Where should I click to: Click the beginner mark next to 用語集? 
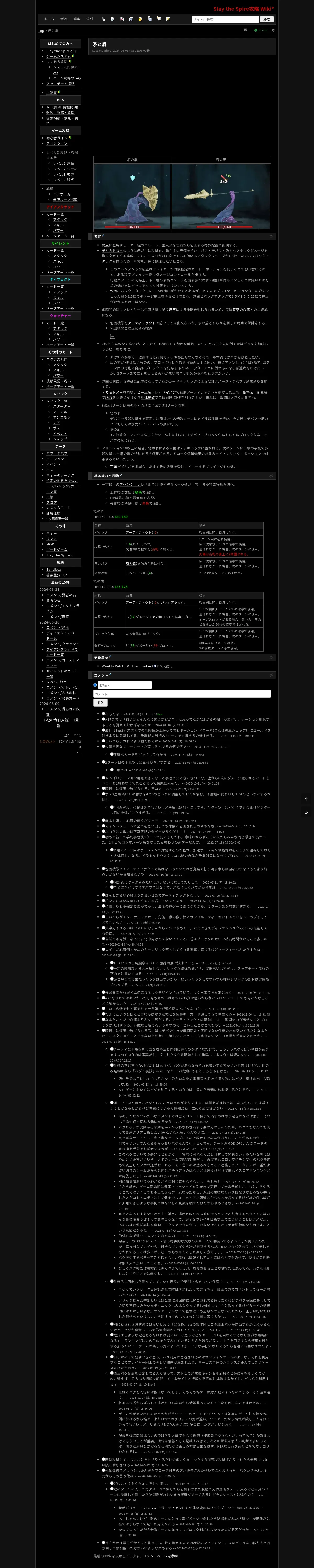click(x=59, y=93)
